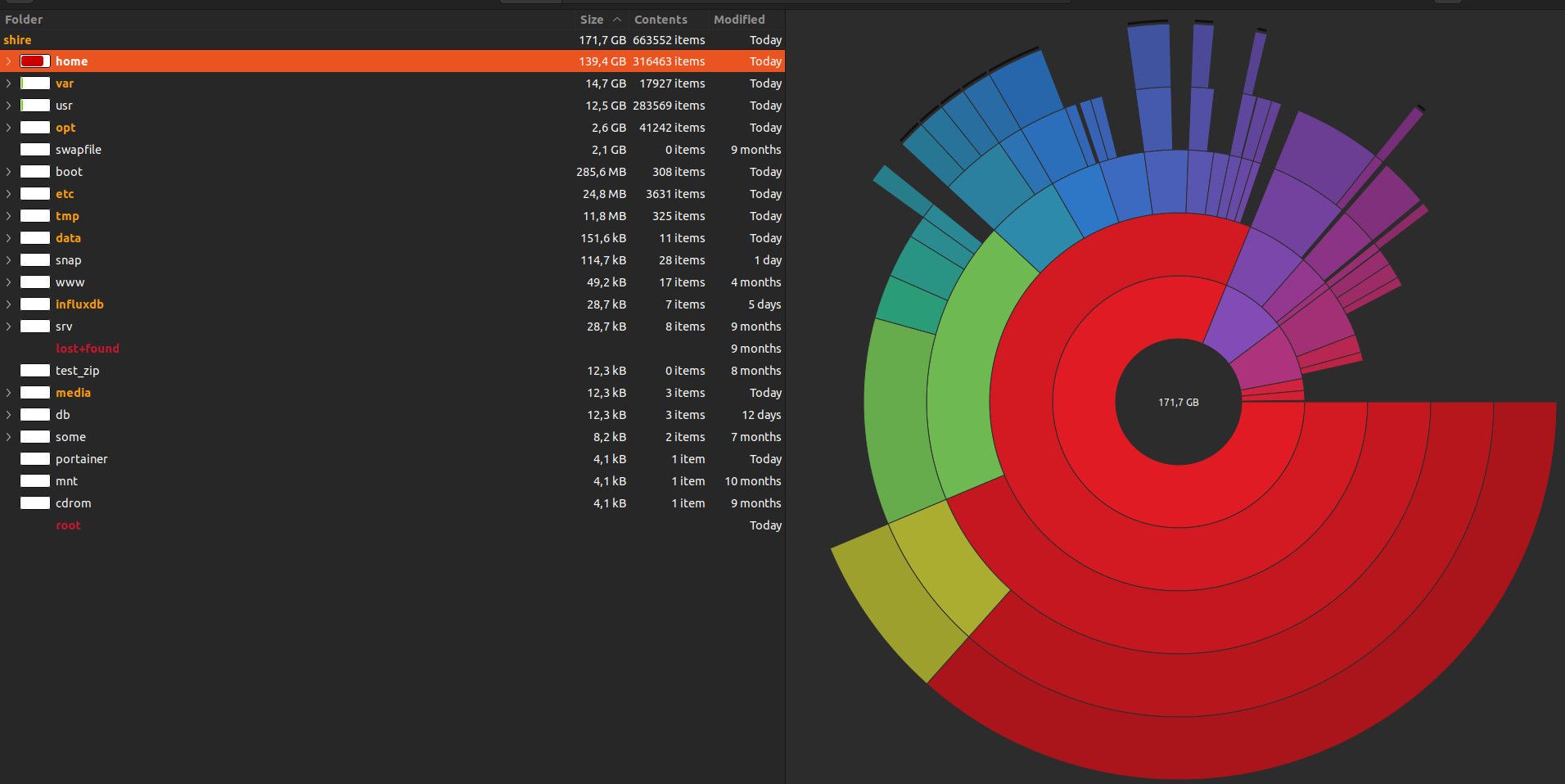Expand the var folder tree
The width and height of the screenshot is (1565, 784).
click(9, 83)
